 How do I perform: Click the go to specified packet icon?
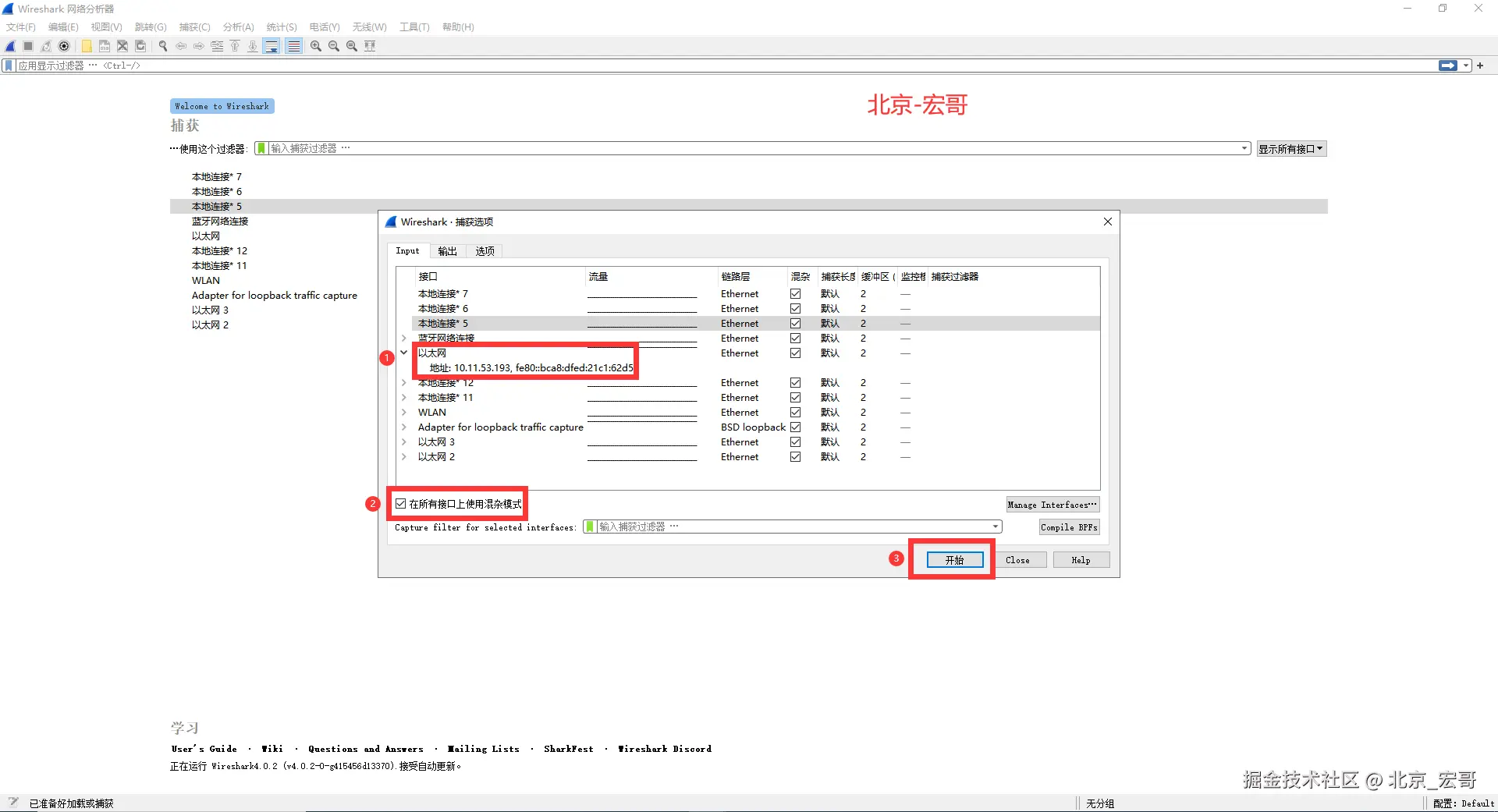217,46
